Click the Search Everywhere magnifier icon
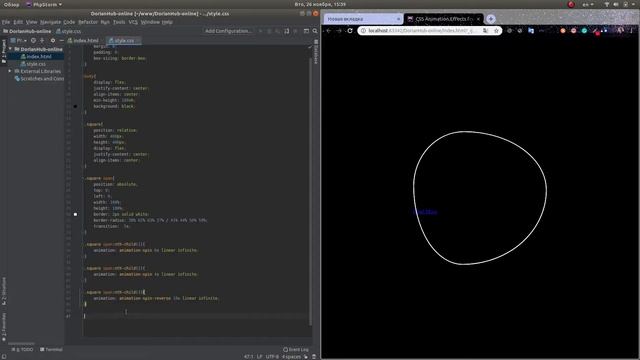This screenshot has width=640, height=360. coord(315,31)
